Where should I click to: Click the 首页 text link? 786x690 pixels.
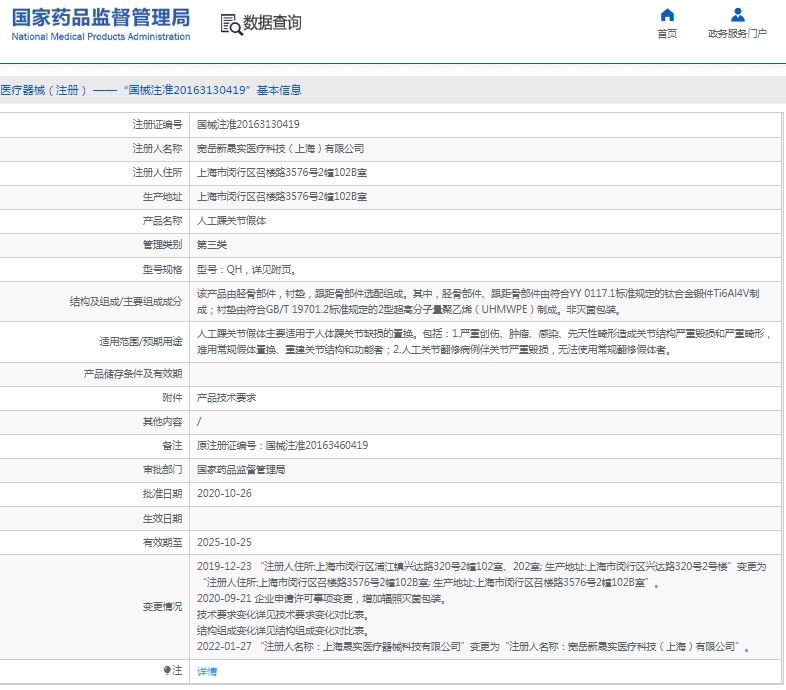[667, 34]
